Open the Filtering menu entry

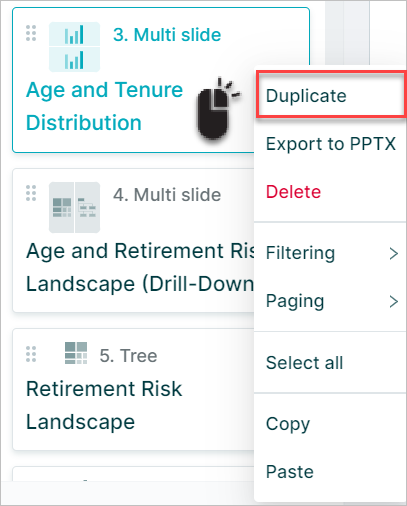[330, 253]
